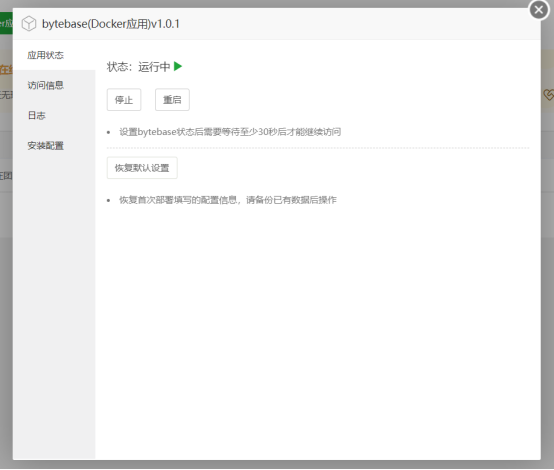Select the 应用状态 tab
The image size is (554, 470).
(x=54, y=55)
